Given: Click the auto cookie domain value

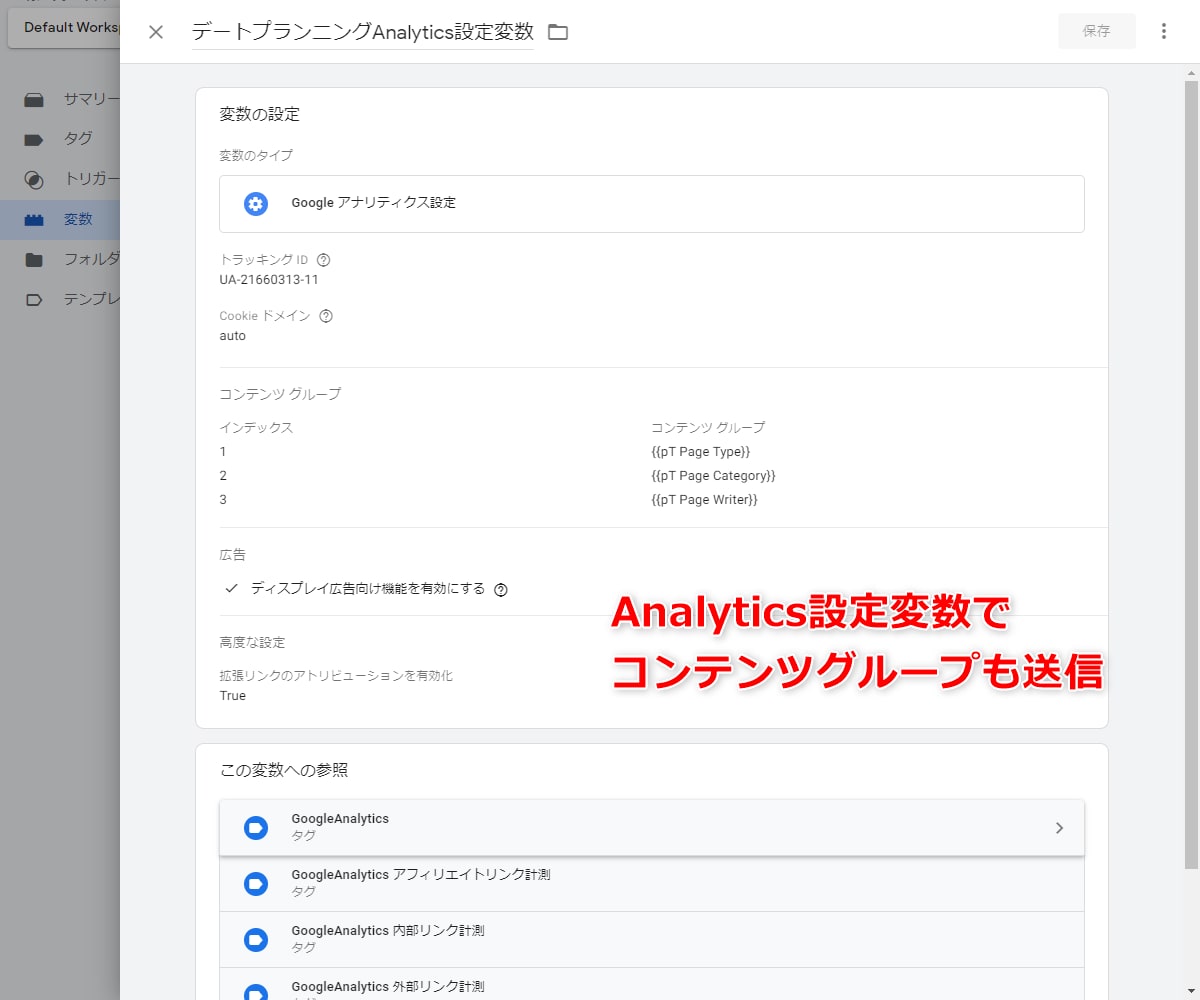Looking at the screenshot, I should click(x=232, y=336).
